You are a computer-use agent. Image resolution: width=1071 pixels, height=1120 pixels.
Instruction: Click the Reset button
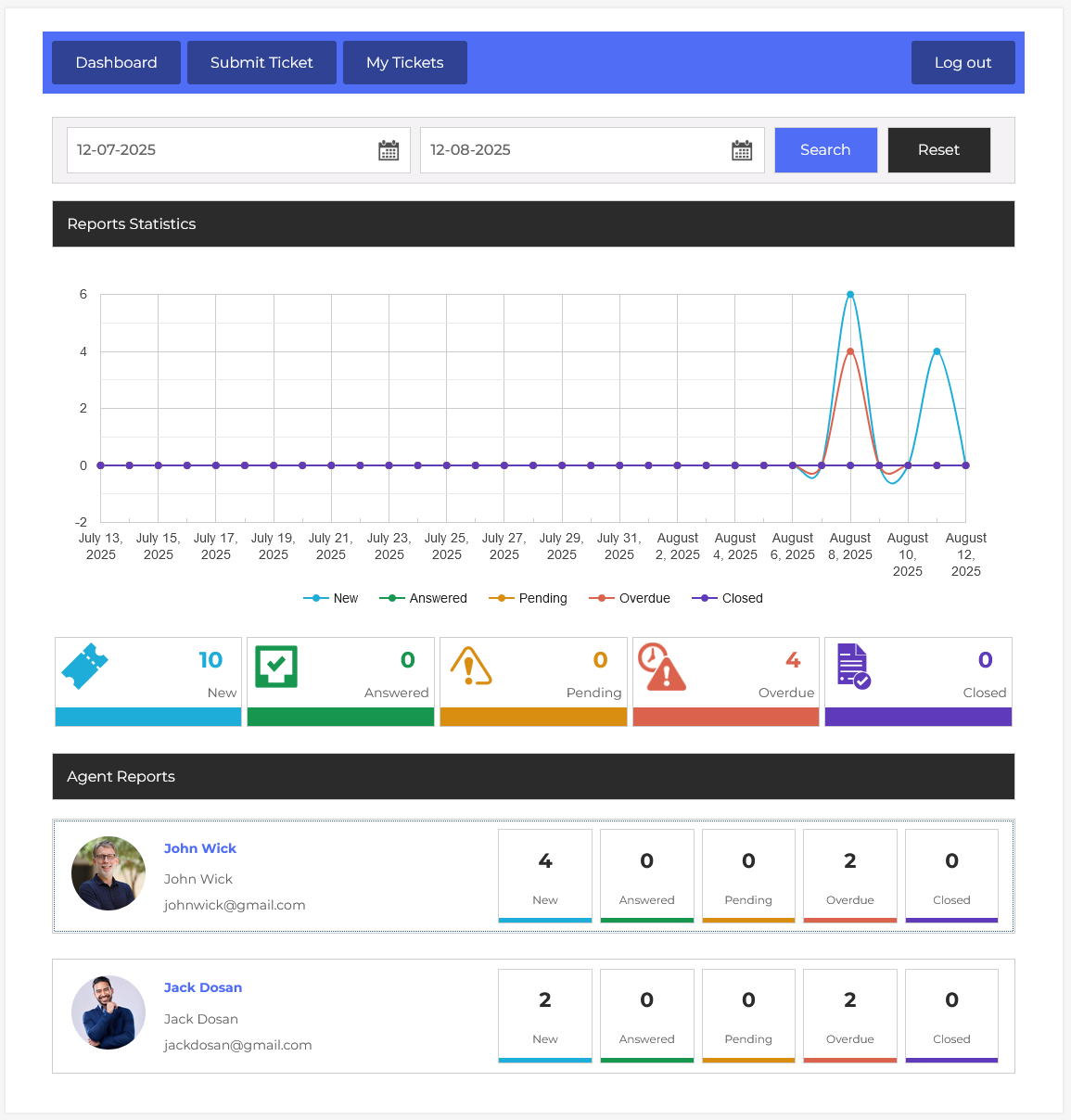[938, 150]
